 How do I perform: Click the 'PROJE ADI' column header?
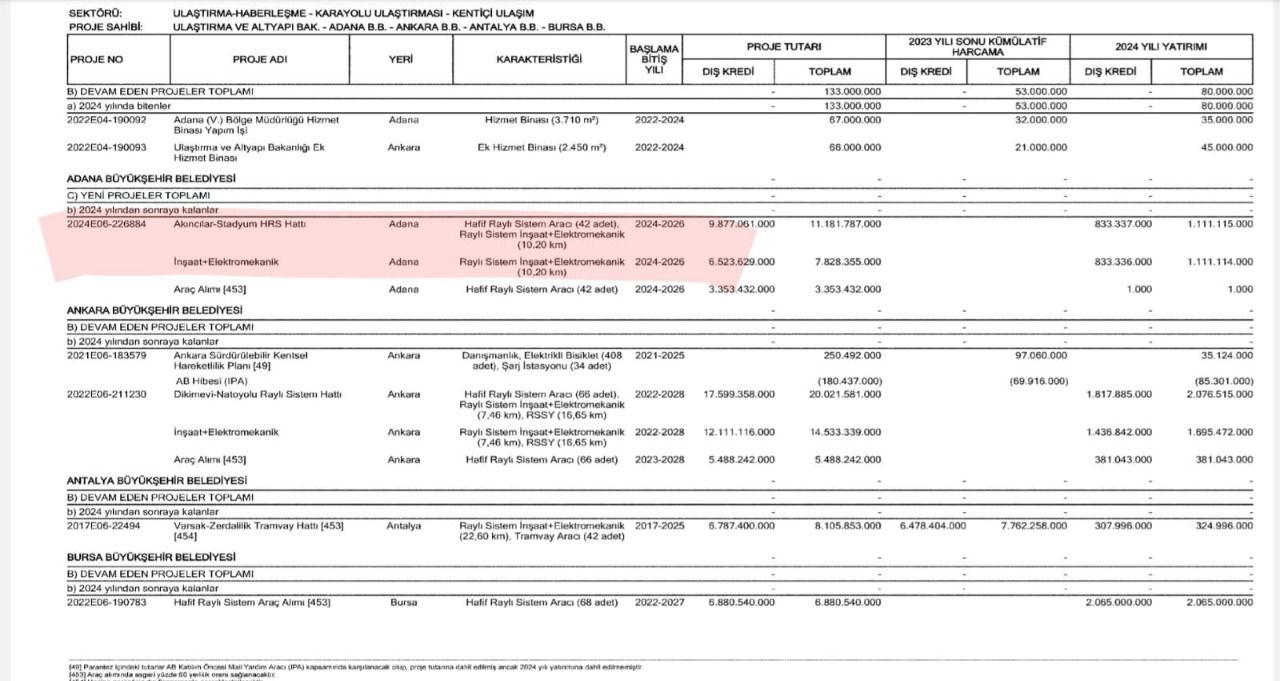pos(260,59)
